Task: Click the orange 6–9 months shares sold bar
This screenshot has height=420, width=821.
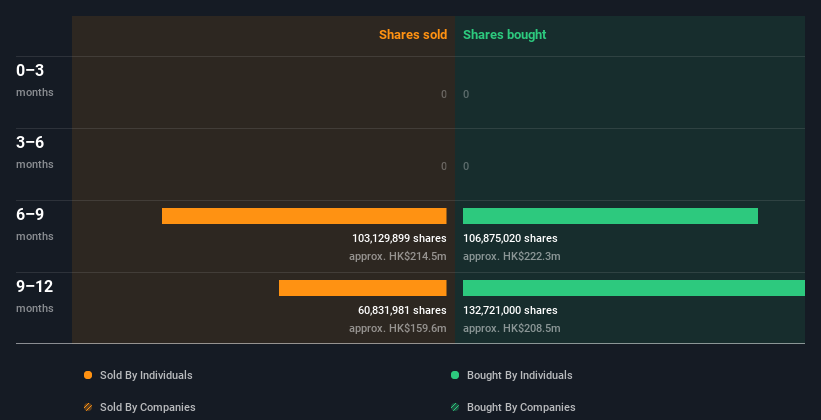Action: [304, 216]
